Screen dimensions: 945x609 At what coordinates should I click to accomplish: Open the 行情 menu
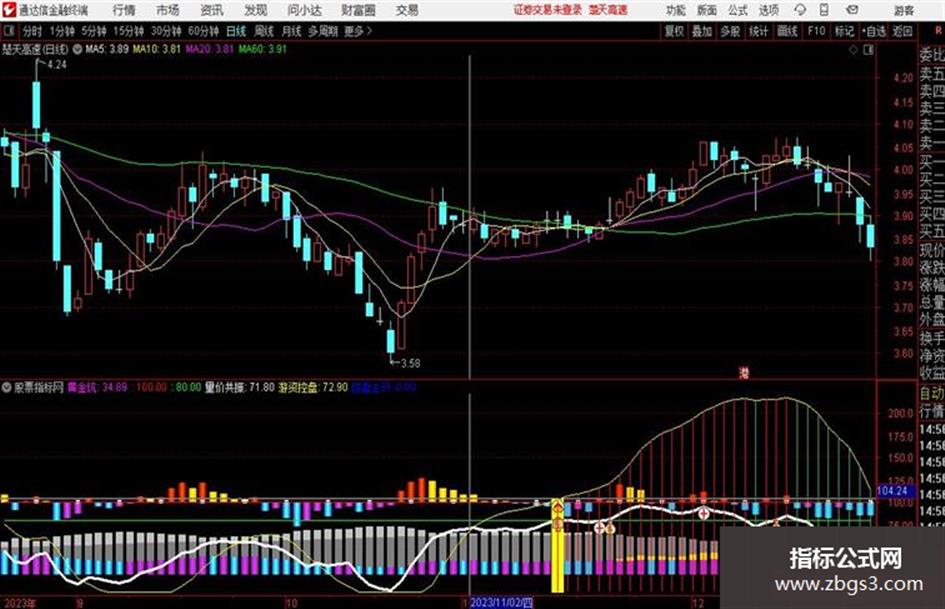tap(124, 10)
